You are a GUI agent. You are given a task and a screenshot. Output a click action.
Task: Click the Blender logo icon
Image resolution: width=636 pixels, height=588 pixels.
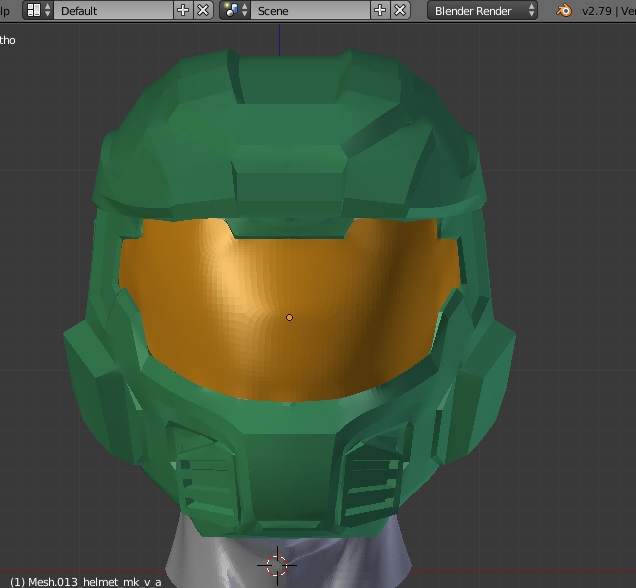563,11
